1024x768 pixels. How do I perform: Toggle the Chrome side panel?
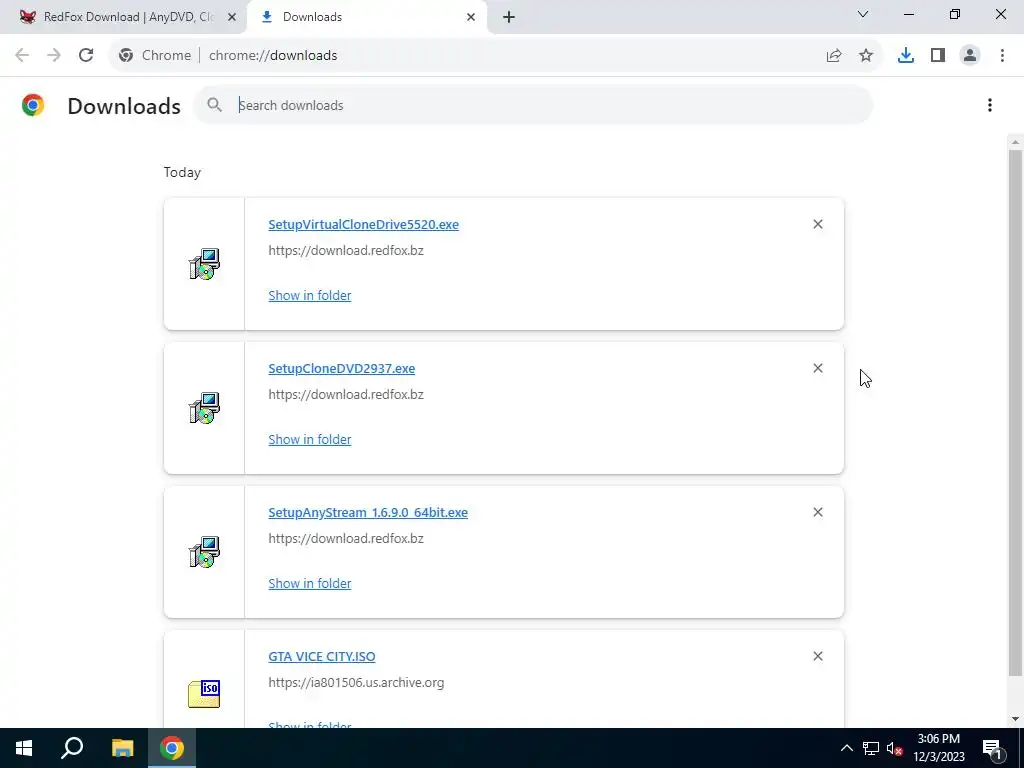[x=938, y=56]
